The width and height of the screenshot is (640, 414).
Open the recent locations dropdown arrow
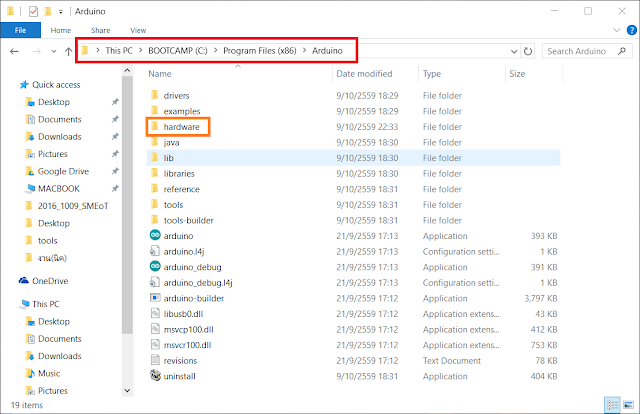(54, 51)
